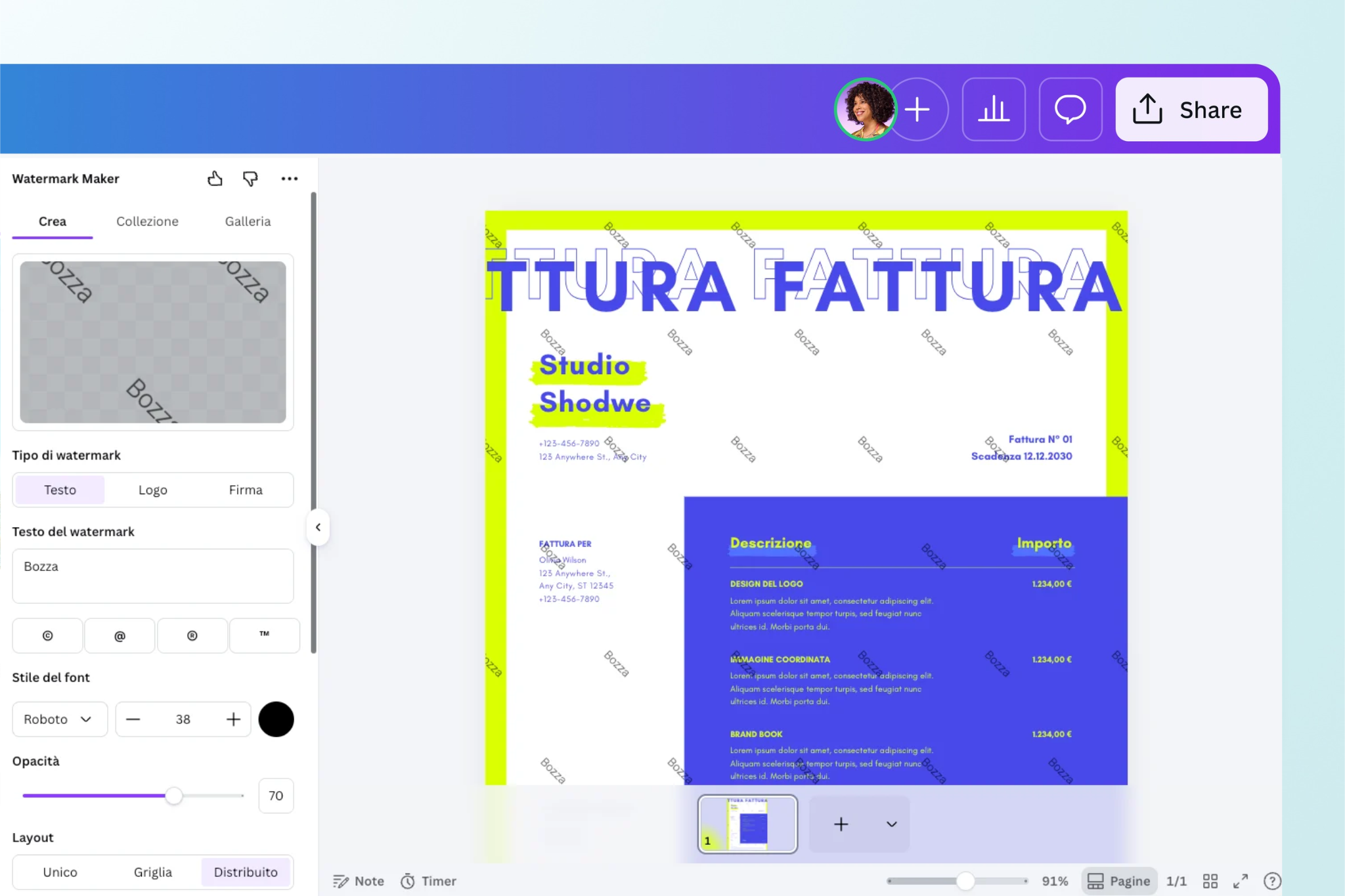Image resolution: width=1345 pixels, height=896 pixels.
Task: Select the Studio Shodwe heading on canvas
Action: [x=596, y=385]
